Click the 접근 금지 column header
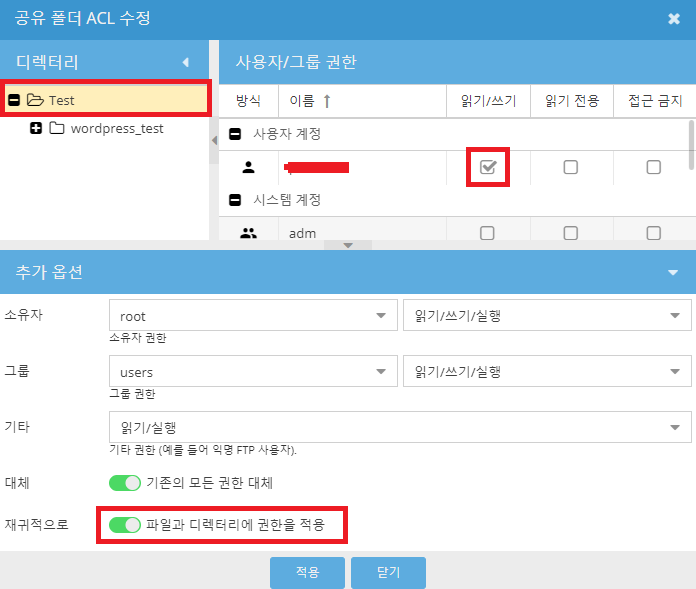The width and height of the screenshot is (696, 589). tap(655, 101)
